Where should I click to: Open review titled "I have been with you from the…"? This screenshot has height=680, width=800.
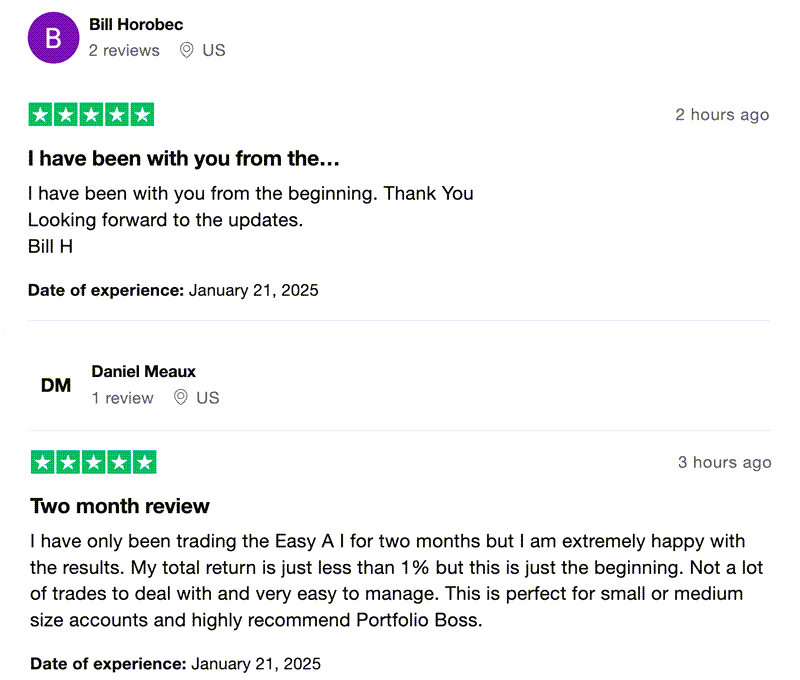pyautogui.click(x=185, y=158)
